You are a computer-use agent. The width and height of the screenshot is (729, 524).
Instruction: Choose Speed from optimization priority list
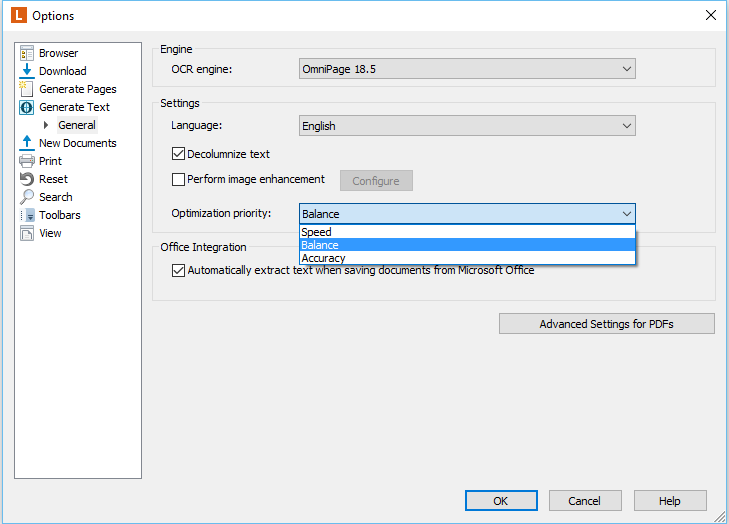coord(467,232)
